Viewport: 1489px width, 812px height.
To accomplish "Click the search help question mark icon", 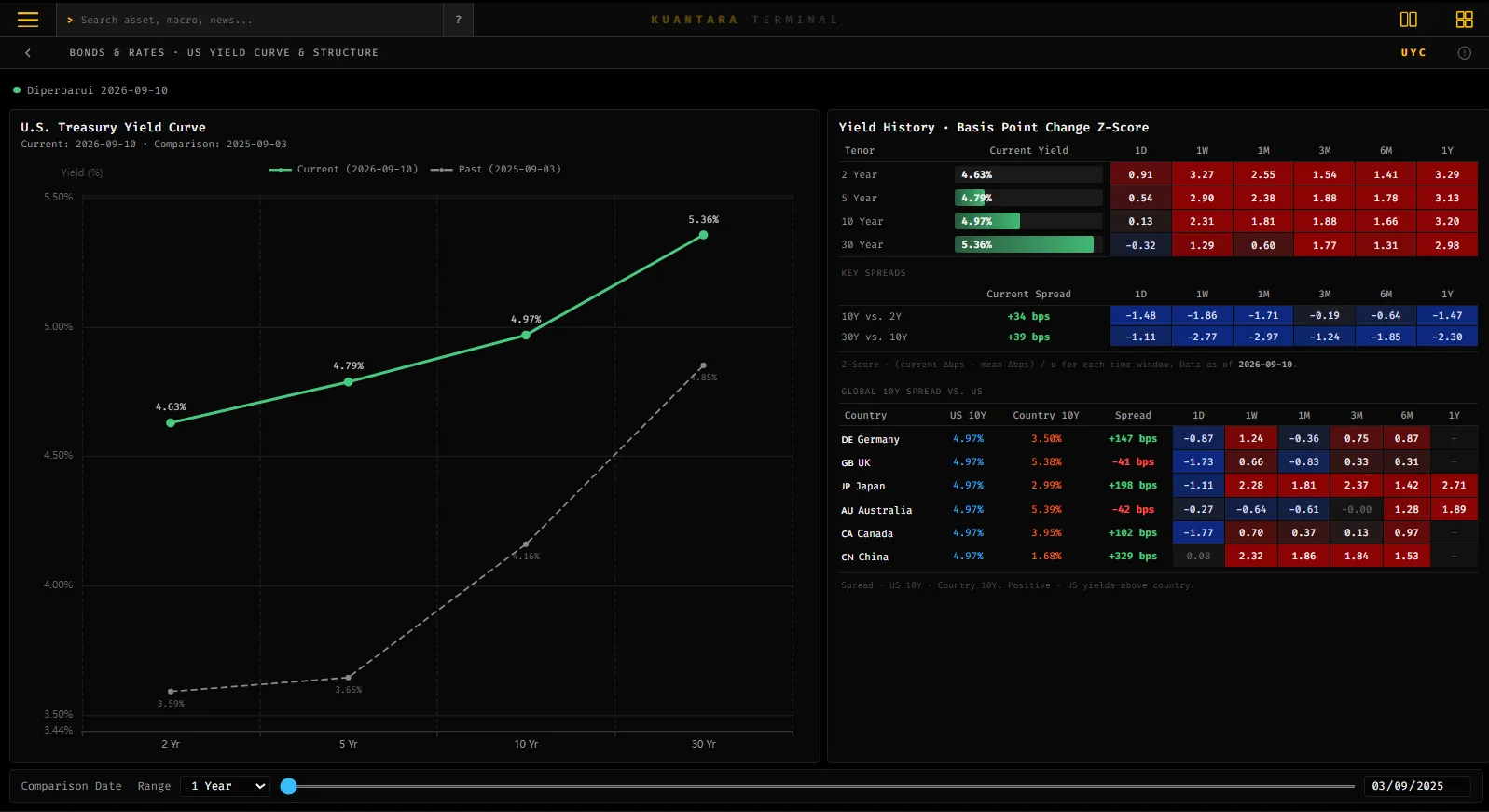I will (458, 20).
